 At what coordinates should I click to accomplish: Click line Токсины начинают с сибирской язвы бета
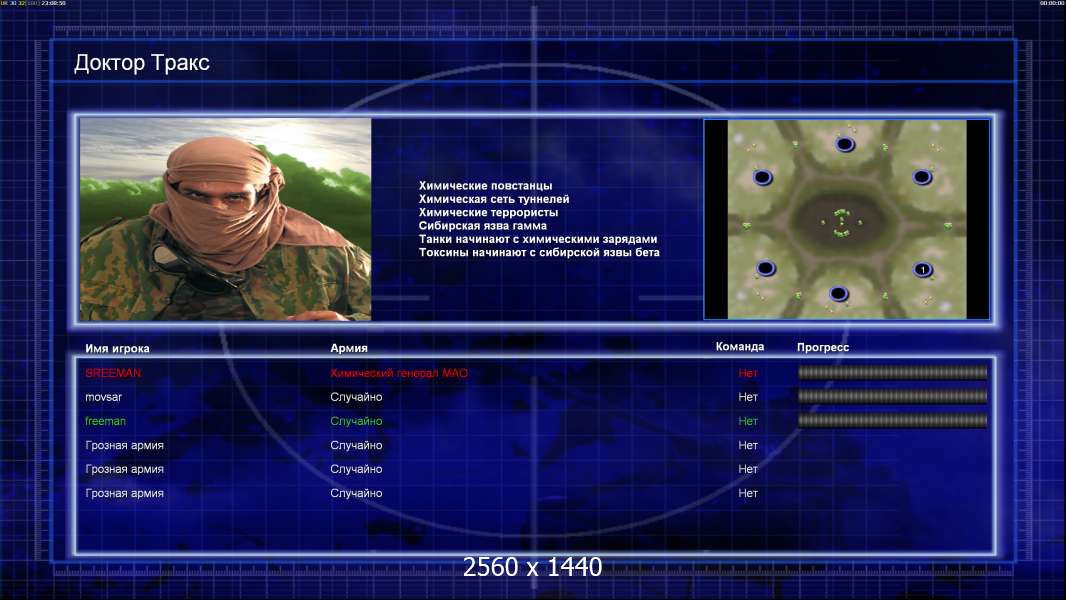coord(539,252)
